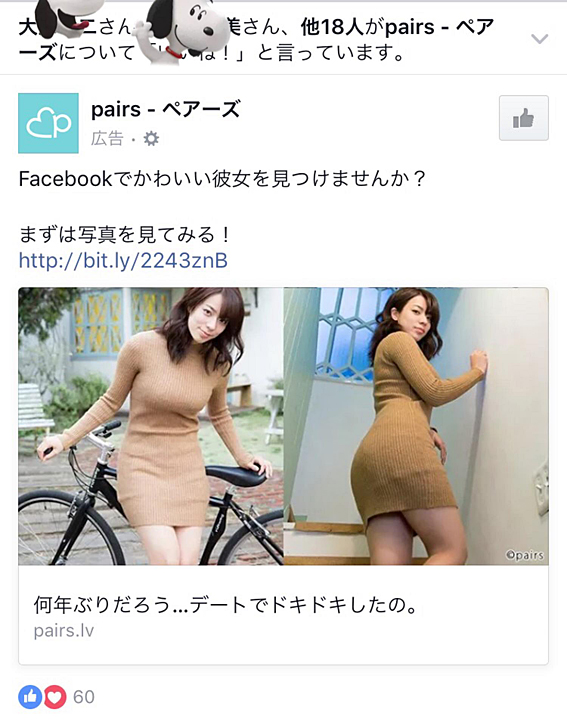The height and width of the screenshot is (722, 567).
Task: Expand the chevron at top right
Action: (539, 39)
